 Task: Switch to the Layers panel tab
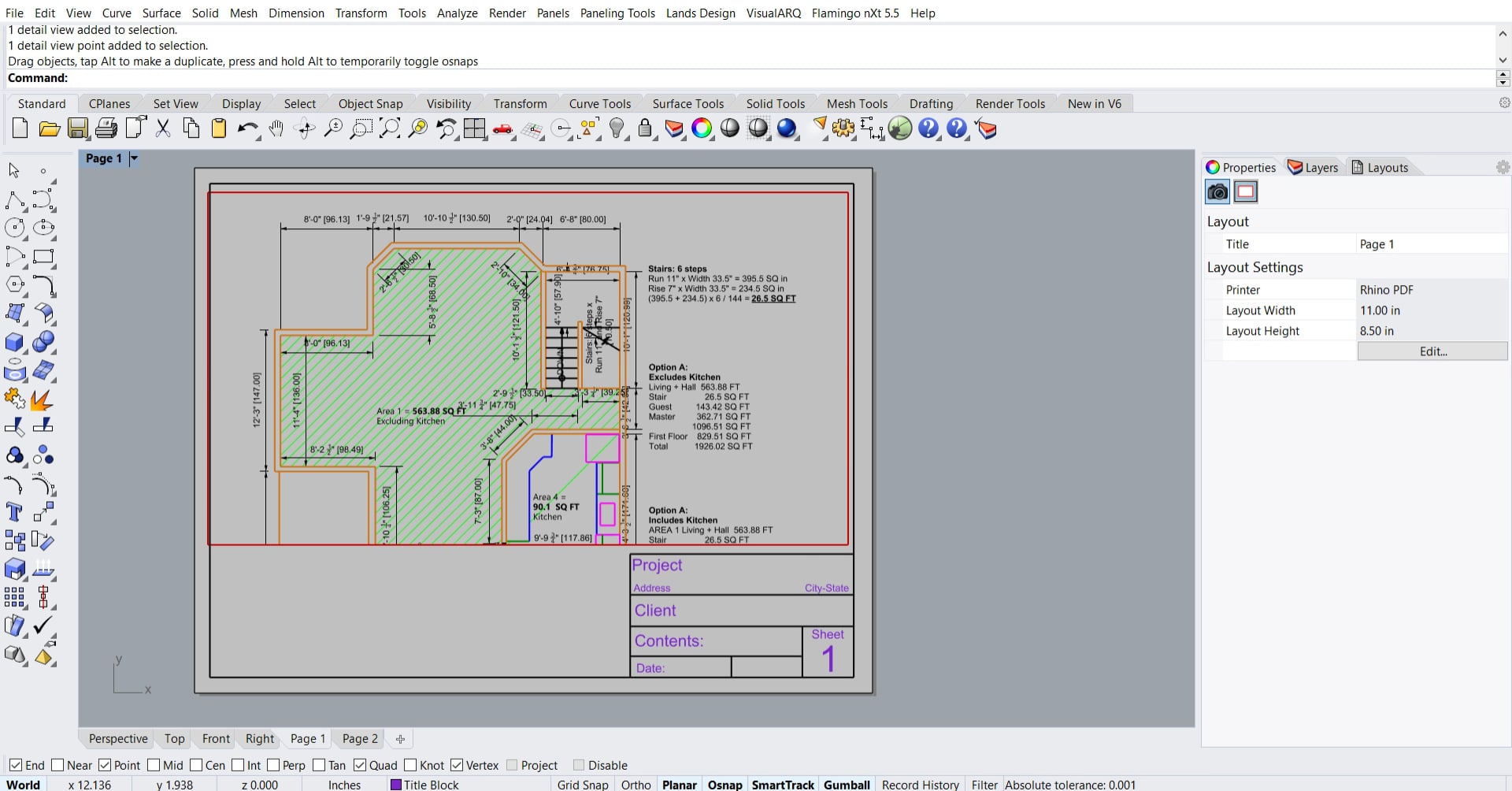coord(1313,167)
